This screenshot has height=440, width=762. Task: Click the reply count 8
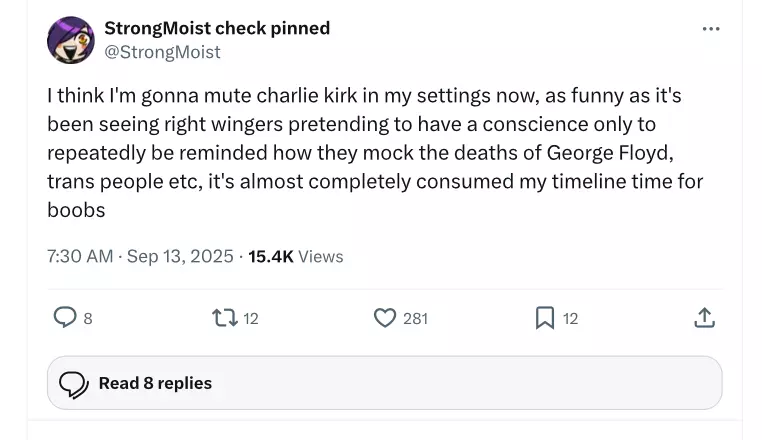click(88, 318)
